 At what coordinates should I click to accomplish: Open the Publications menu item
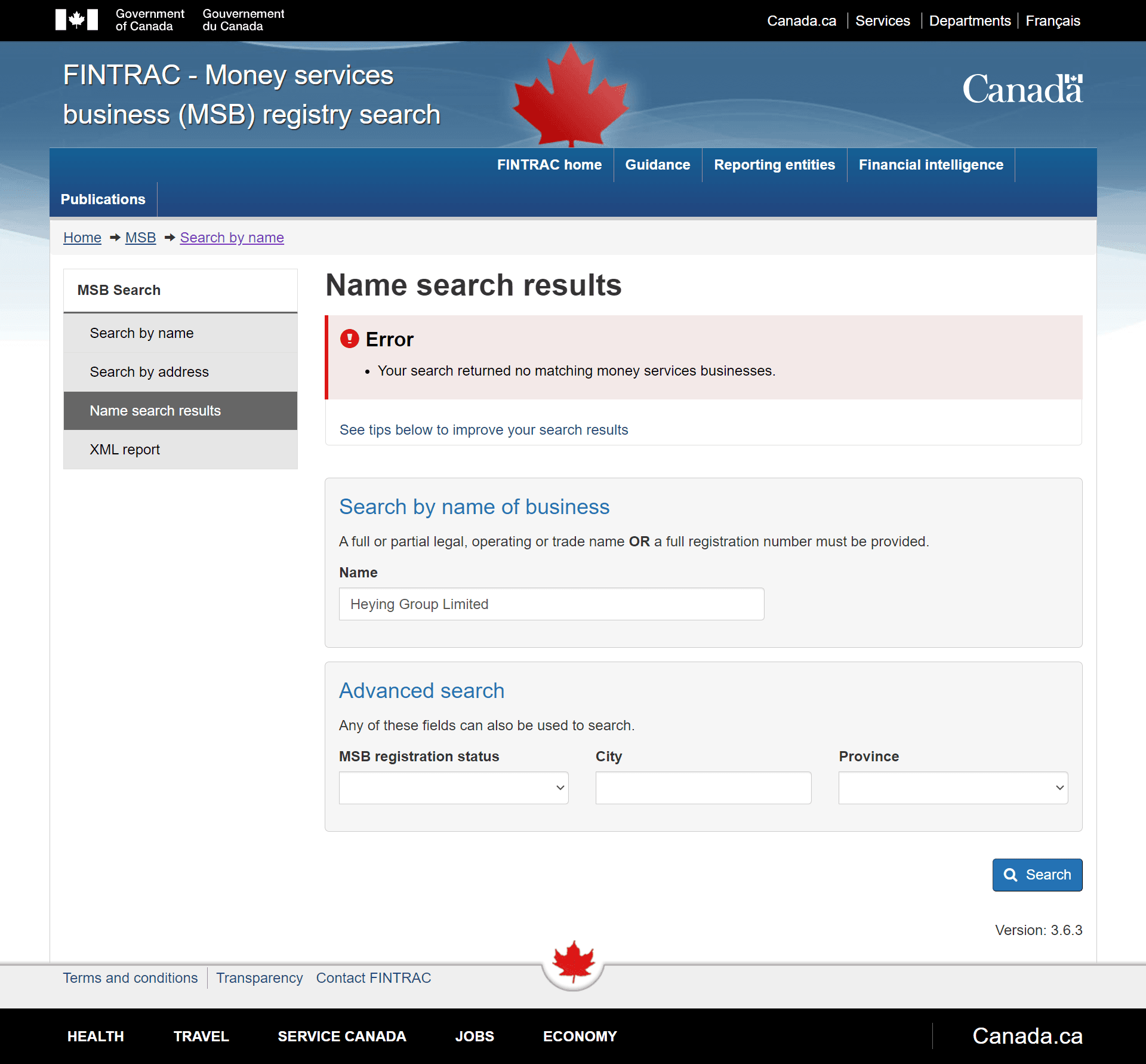103,199
